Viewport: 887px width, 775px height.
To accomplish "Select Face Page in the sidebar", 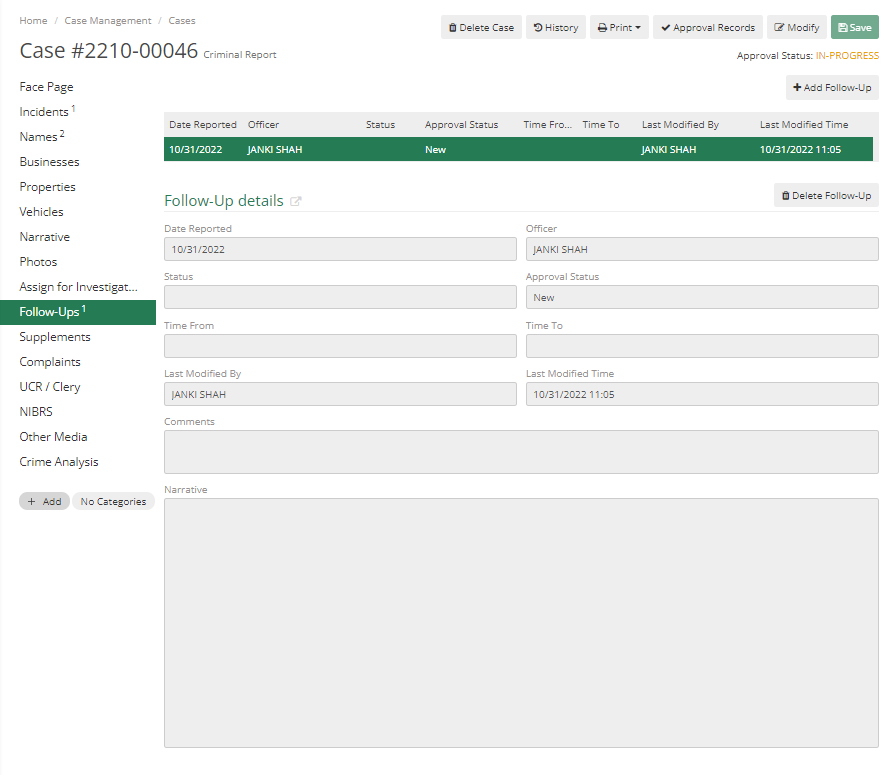I will tap(46, 86).
